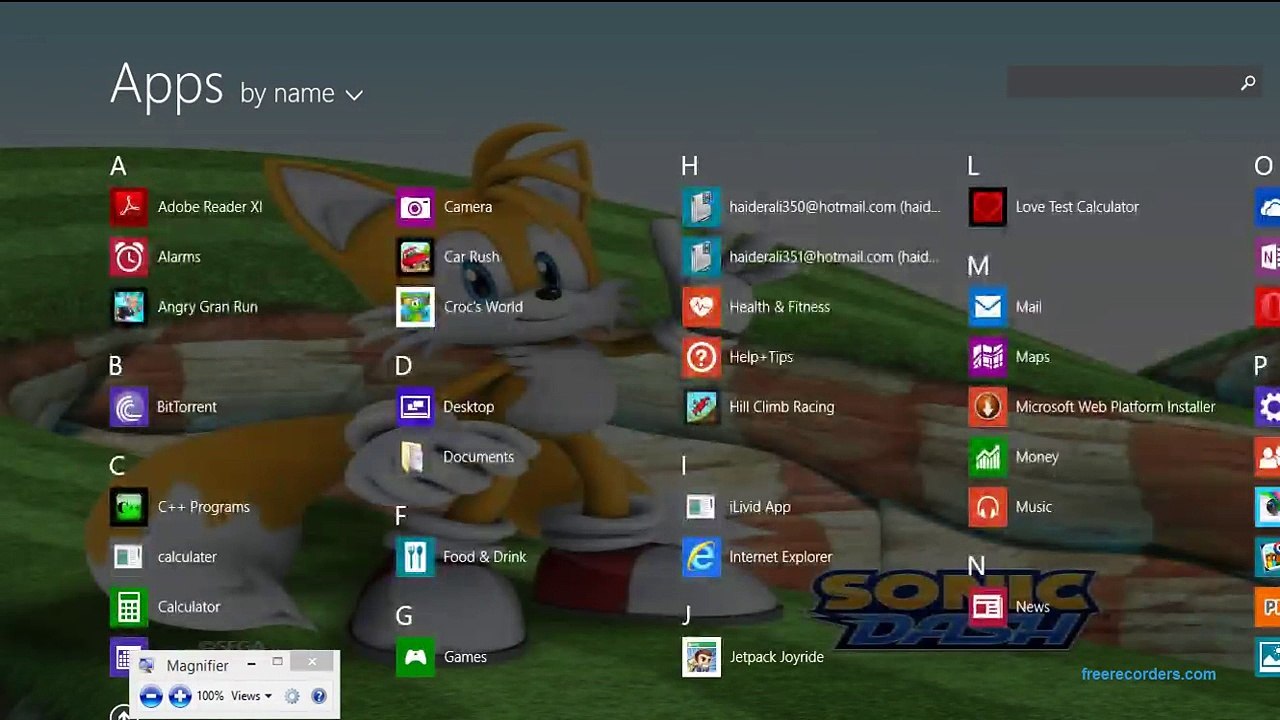Open Love Test Calculator icon
This screenshot has height=720, width=1280.
point(987,207)
